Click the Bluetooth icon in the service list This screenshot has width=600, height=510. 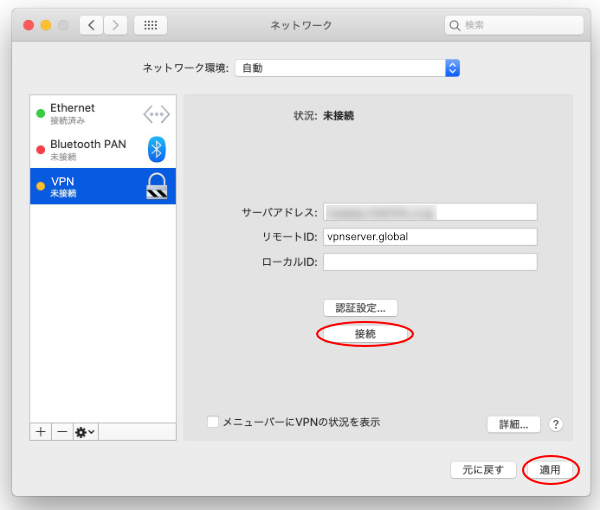tap(156, 149)
